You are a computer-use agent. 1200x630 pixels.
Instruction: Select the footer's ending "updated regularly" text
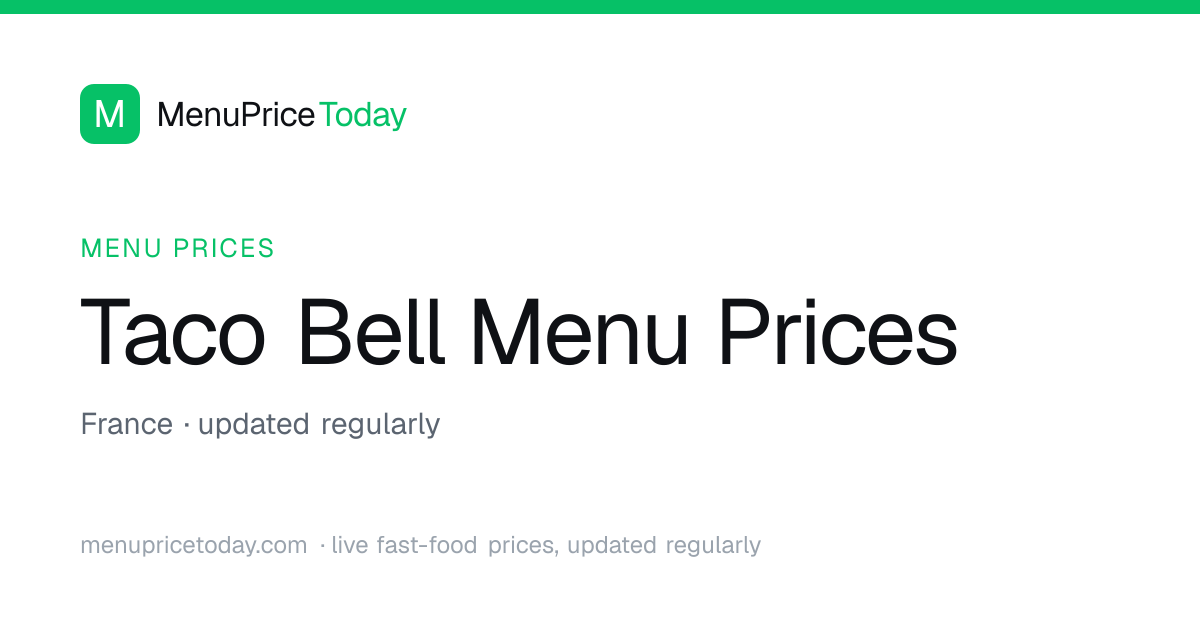pos(664,546)
